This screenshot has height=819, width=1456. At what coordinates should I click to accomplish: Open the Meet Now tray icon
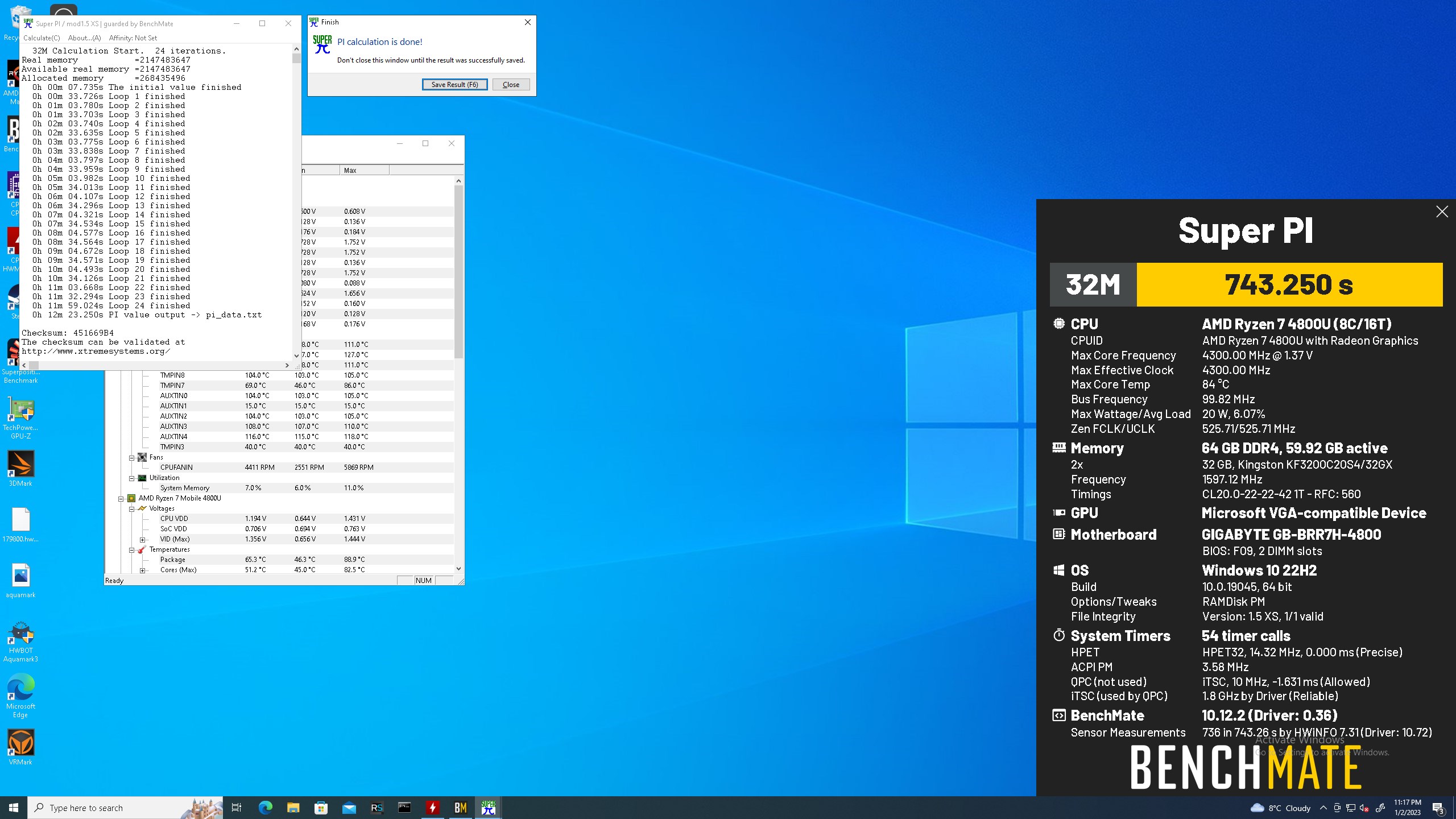tap(1337, 808)
